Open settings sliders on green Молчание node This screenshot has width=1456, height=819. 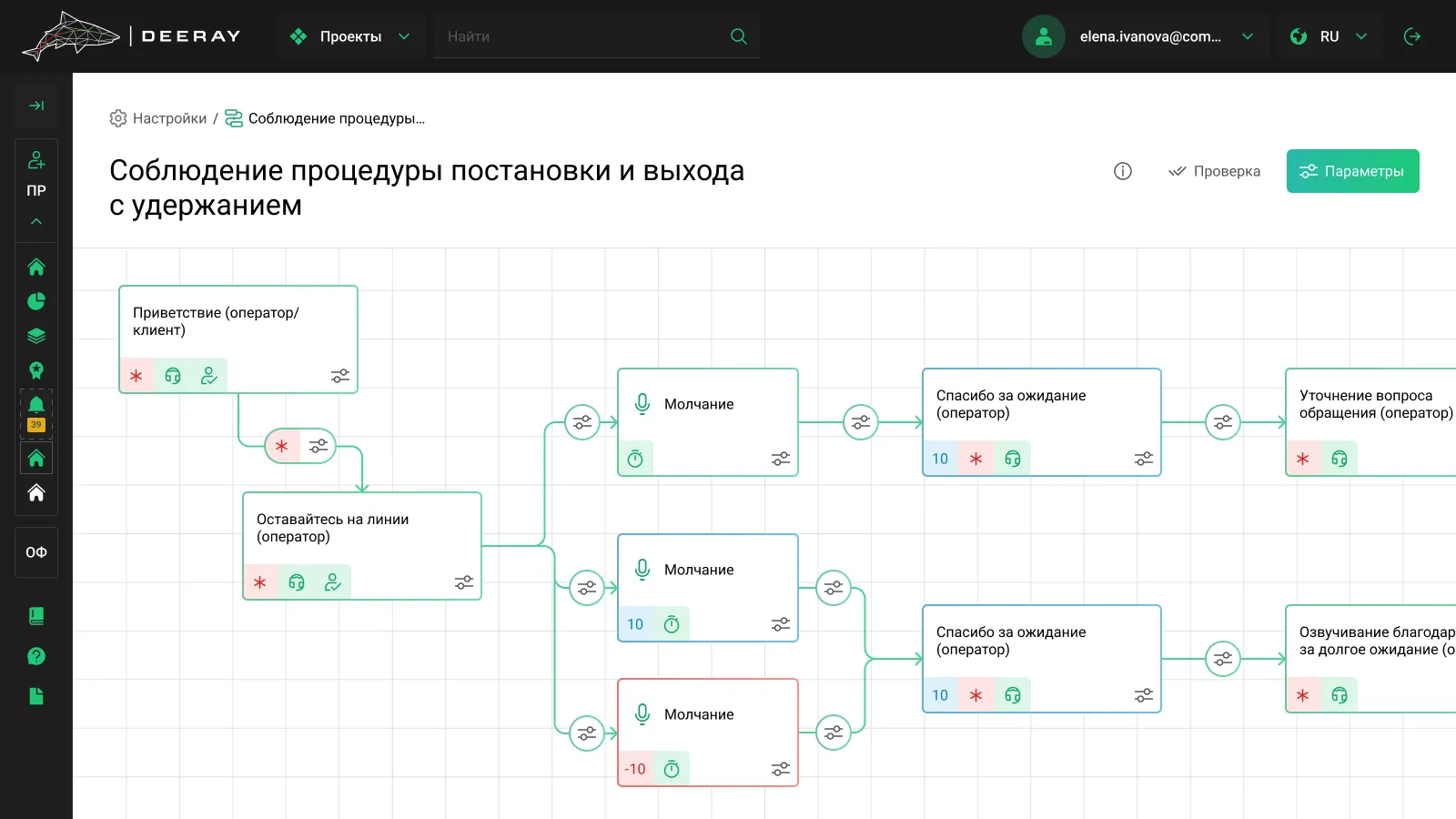781,459
